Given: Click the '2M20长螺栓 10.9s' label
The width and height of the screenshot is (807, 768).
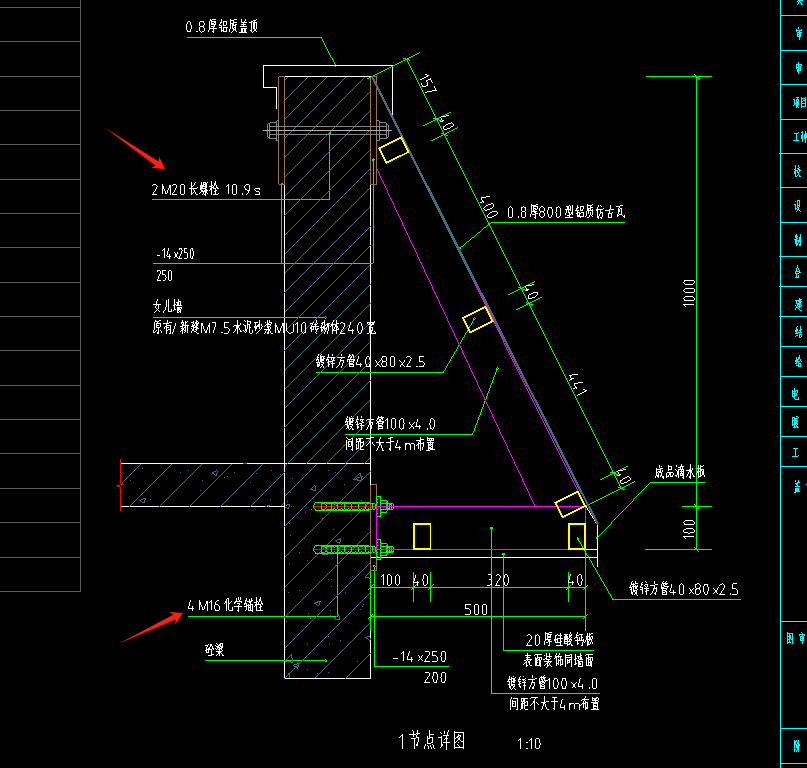Looking at the screenshot, I should pos(206,189).
